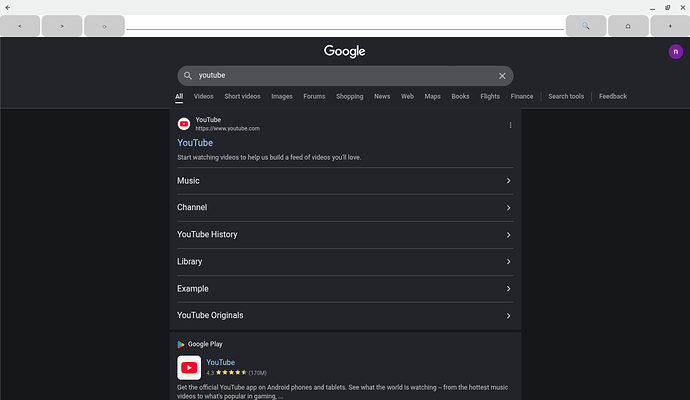This screenshot has height=400, width=690.
Task: Clear the search box with X icon
Action: 502,76
